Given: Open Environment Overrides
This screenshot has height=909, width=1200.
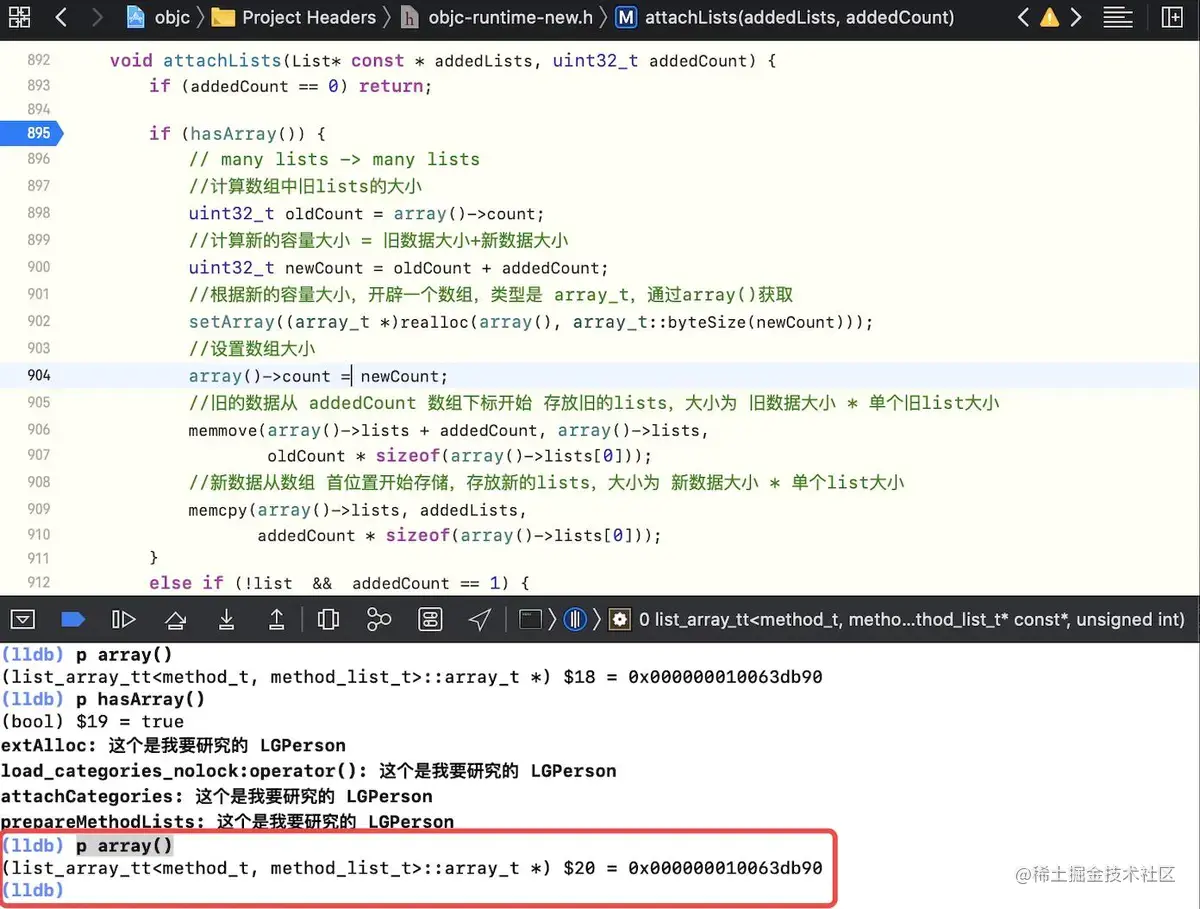Looking at the screenshot, I should pos(430,620).
